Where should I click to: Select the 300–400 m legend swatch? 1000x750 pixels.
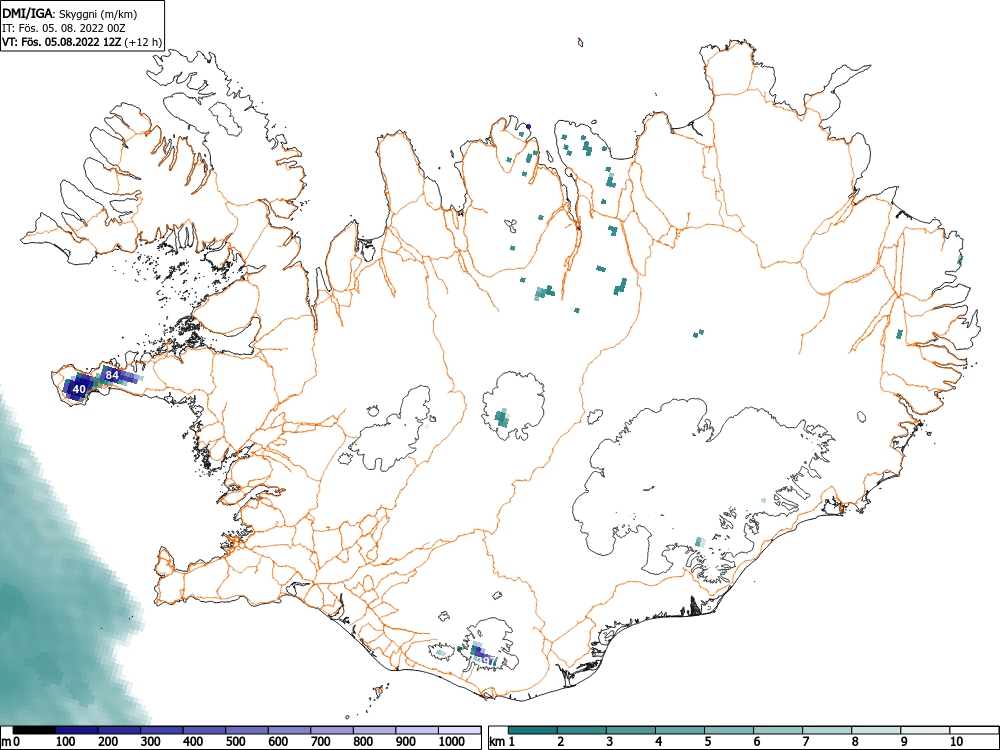[162, 730]
